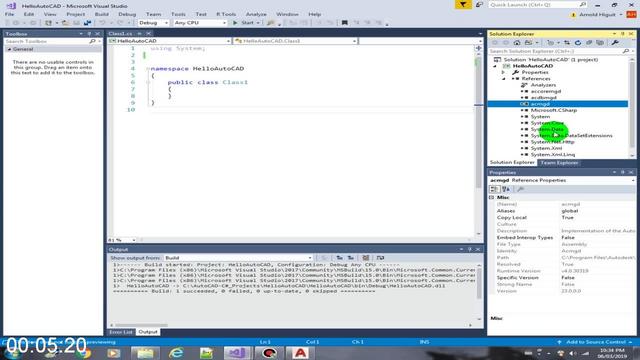Switch to the Solution Explorer tab
The width and height of the screenshot is (640, 360).
point(512,162)
